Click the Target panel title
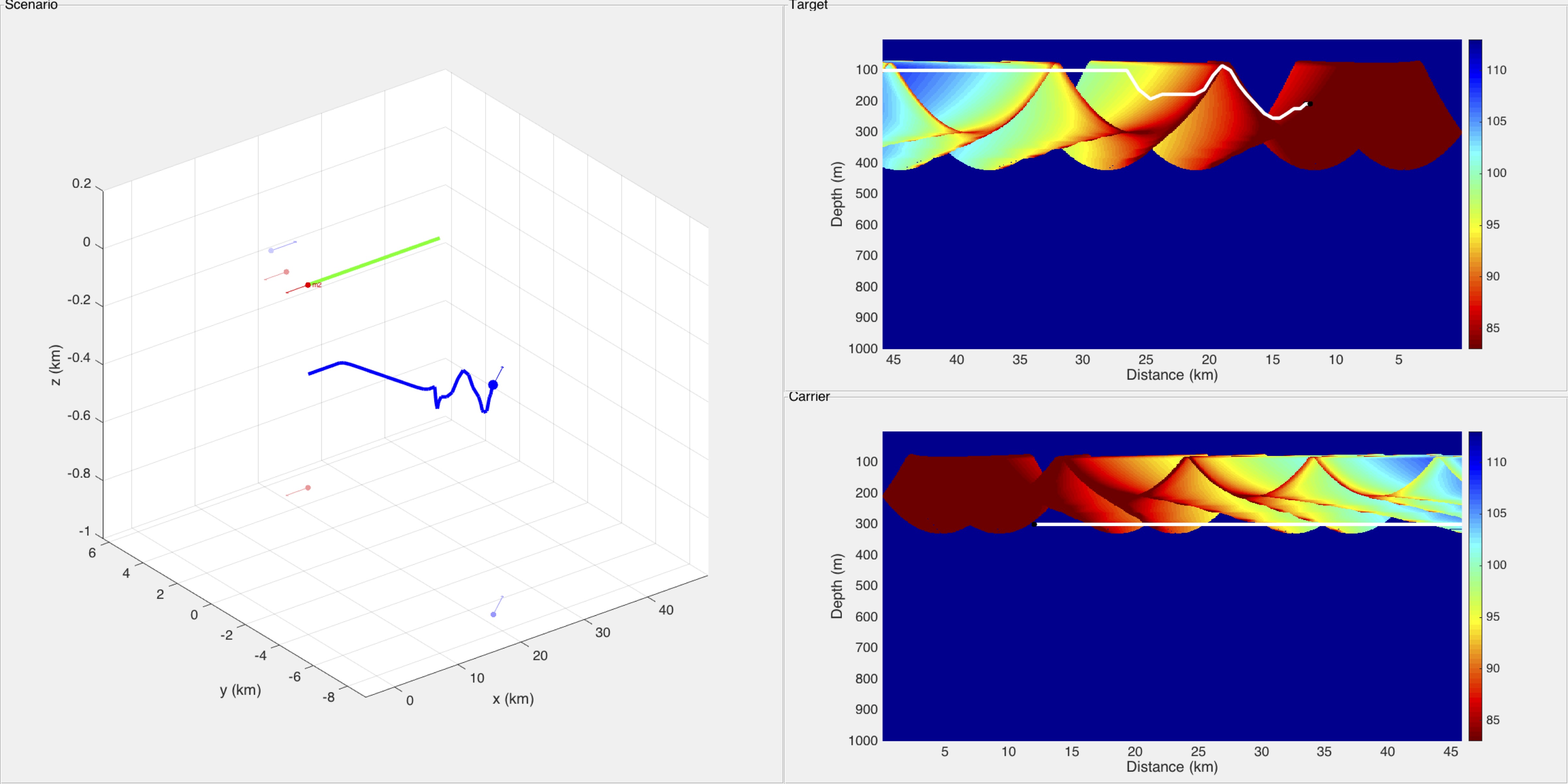The width and height of the screenshot is (1568, 784). (x=808, y=6)
